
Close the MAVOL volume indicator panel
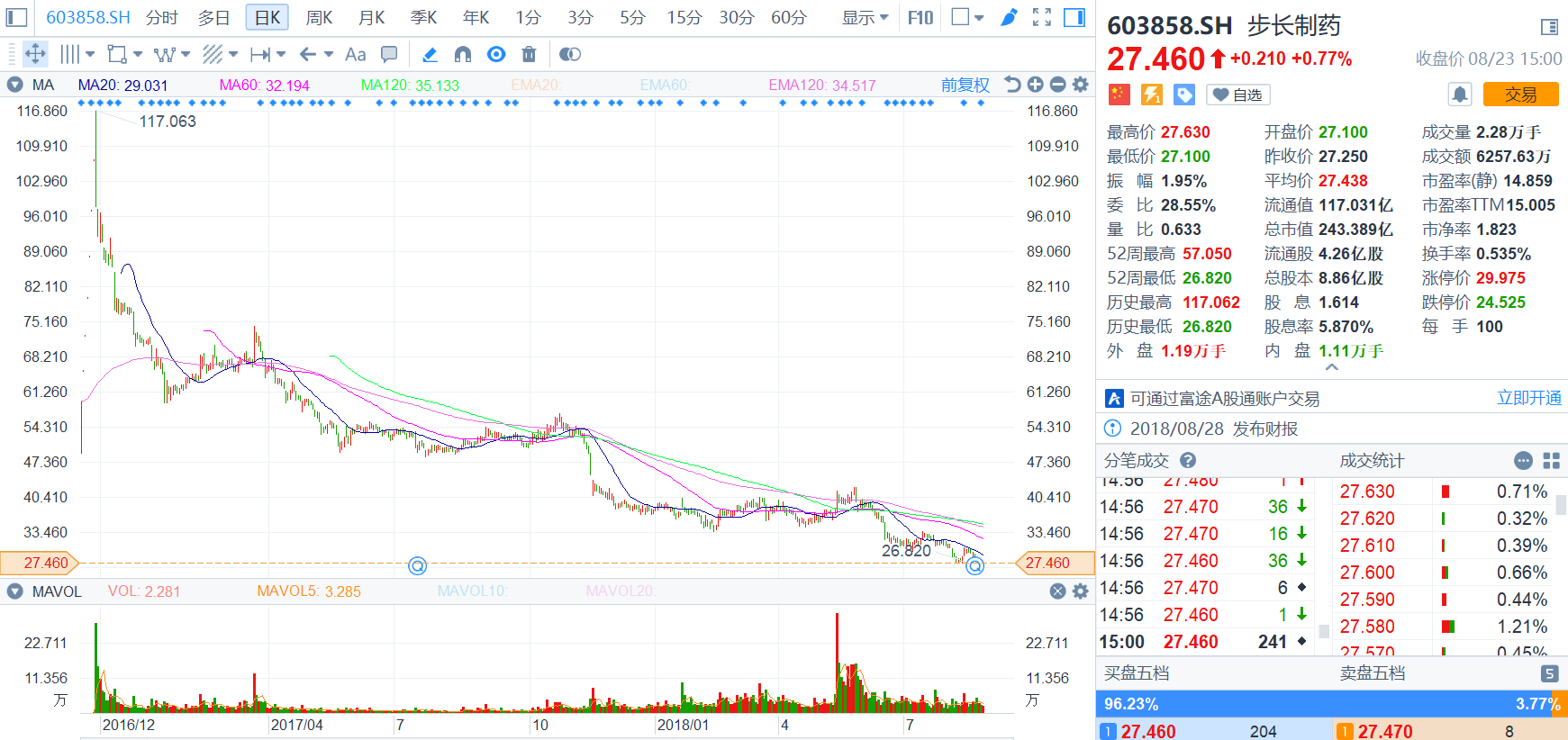[1058, 591]
